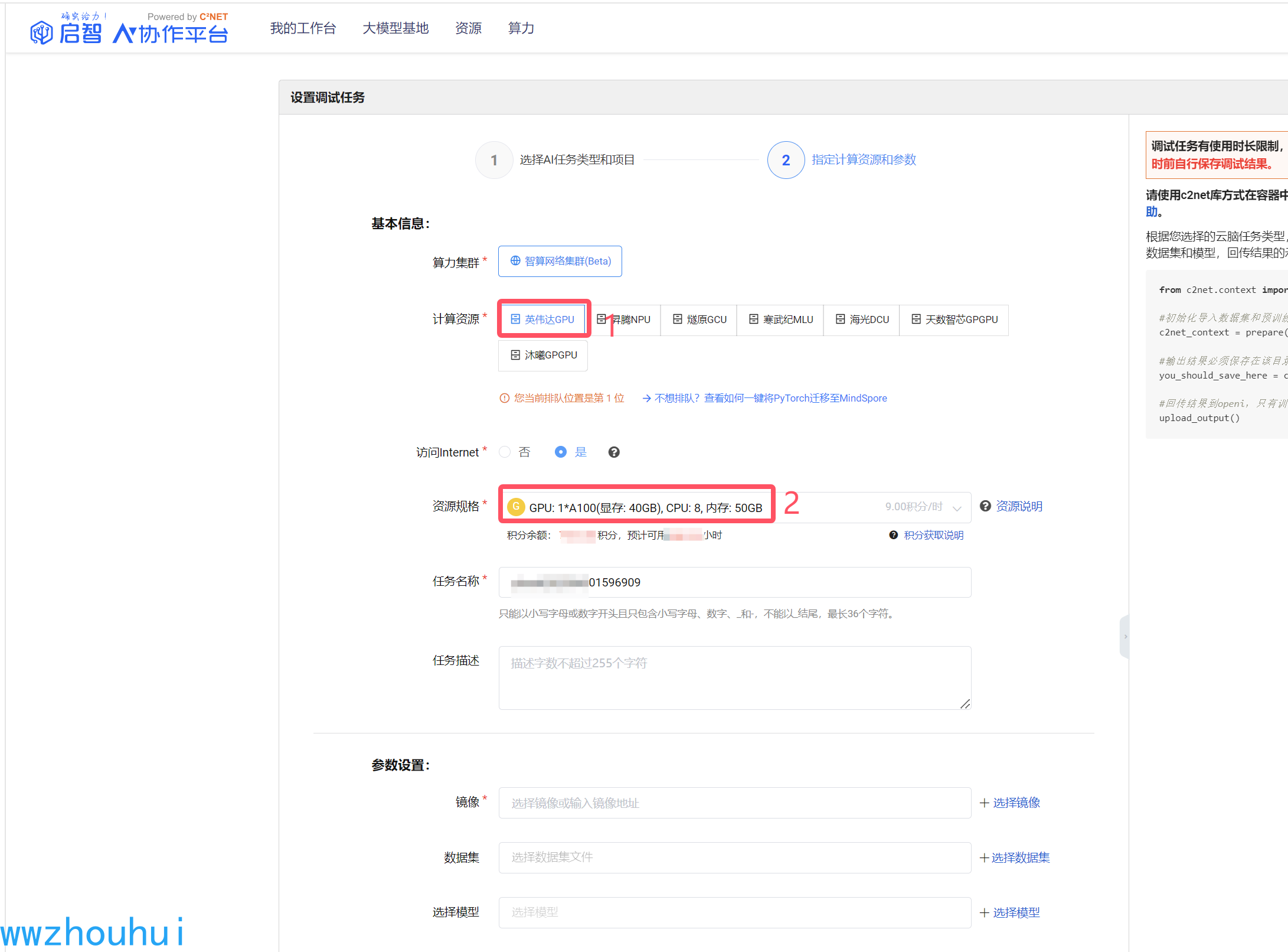This screenshot has height=952, width=1288.
Task: Open 算力 menu
Action: tap(521, 28)
